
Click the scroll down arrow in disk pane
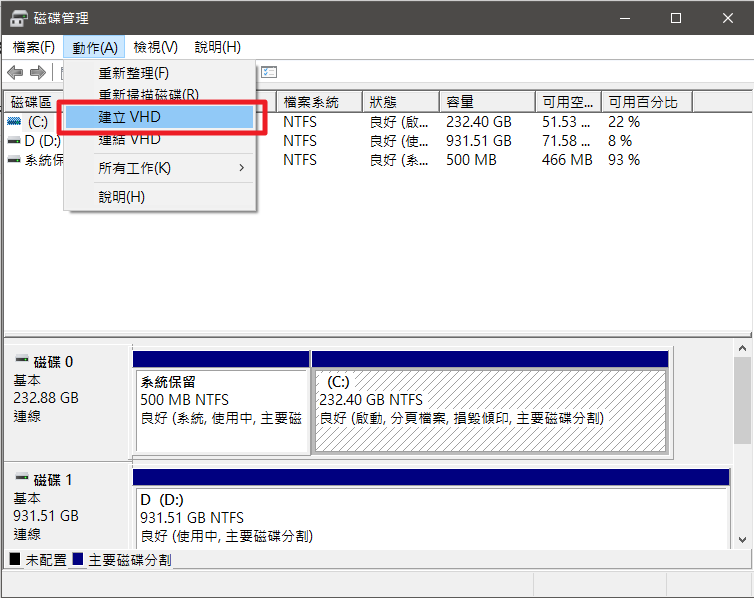click(x=743, y=539)
